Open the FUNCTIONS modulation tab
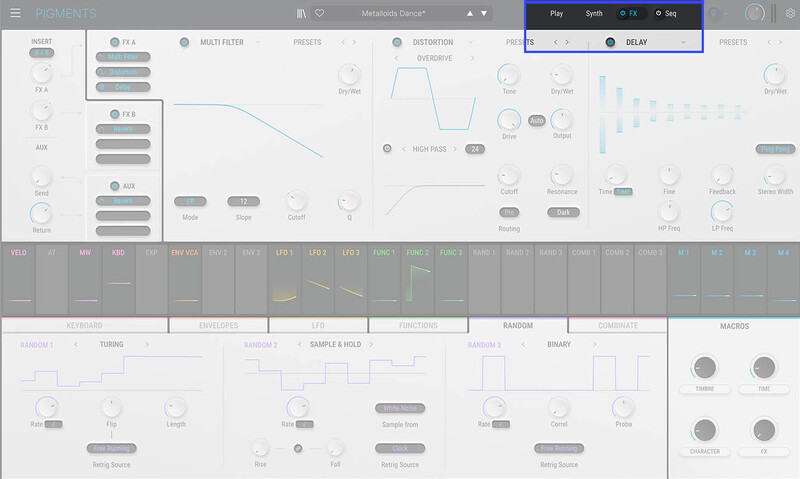 (418, 325)
